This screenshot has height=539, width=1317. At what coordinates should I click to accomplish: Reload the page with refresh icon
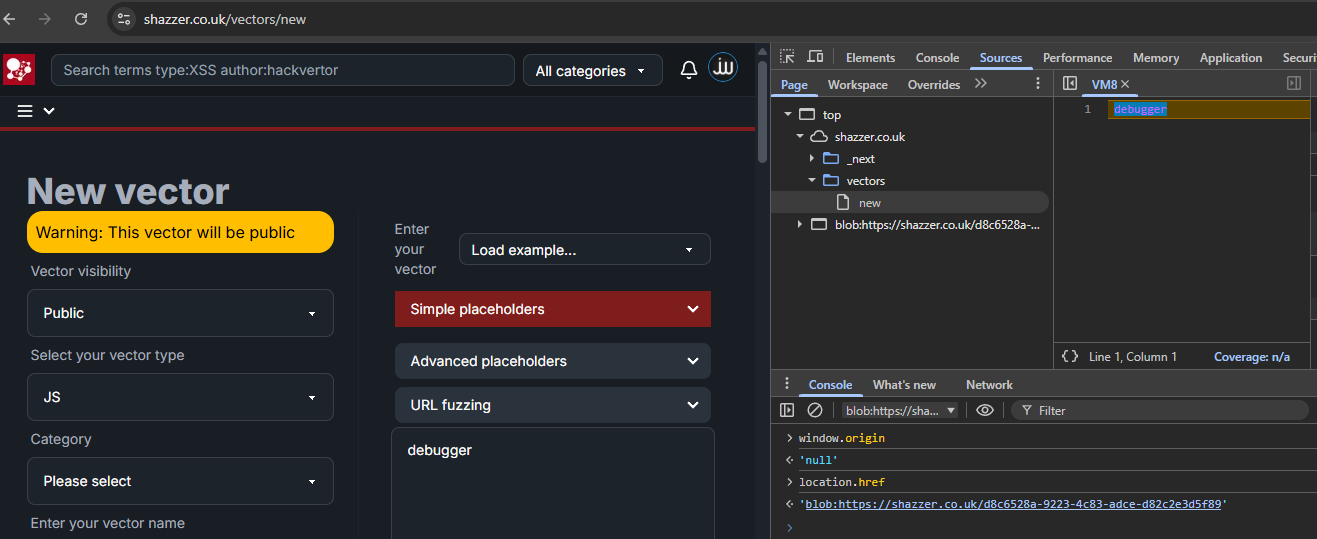click(81, 18)
